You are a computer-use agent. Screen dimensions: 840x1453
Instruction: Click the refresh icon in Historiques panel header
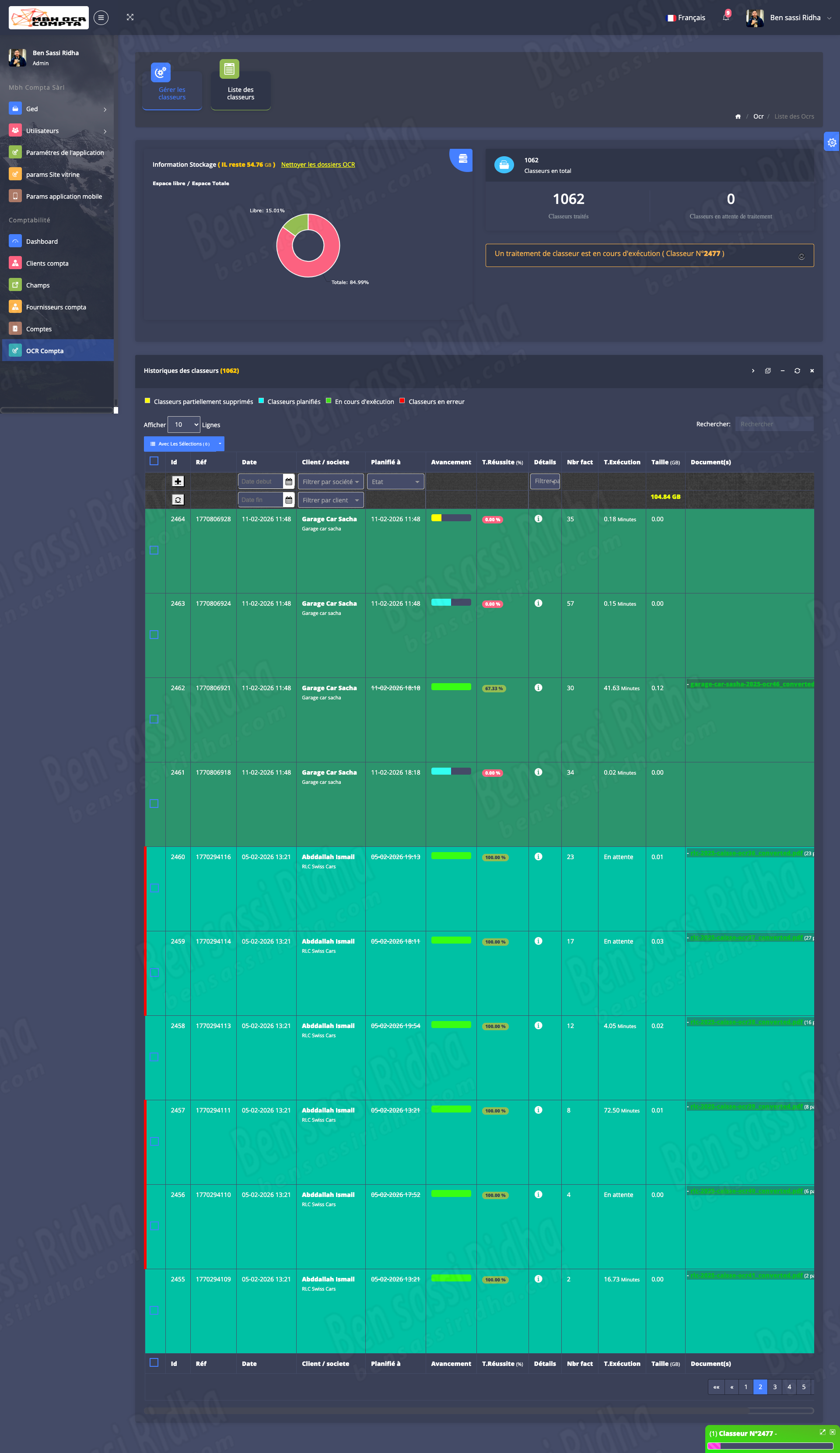pos(797,371)
